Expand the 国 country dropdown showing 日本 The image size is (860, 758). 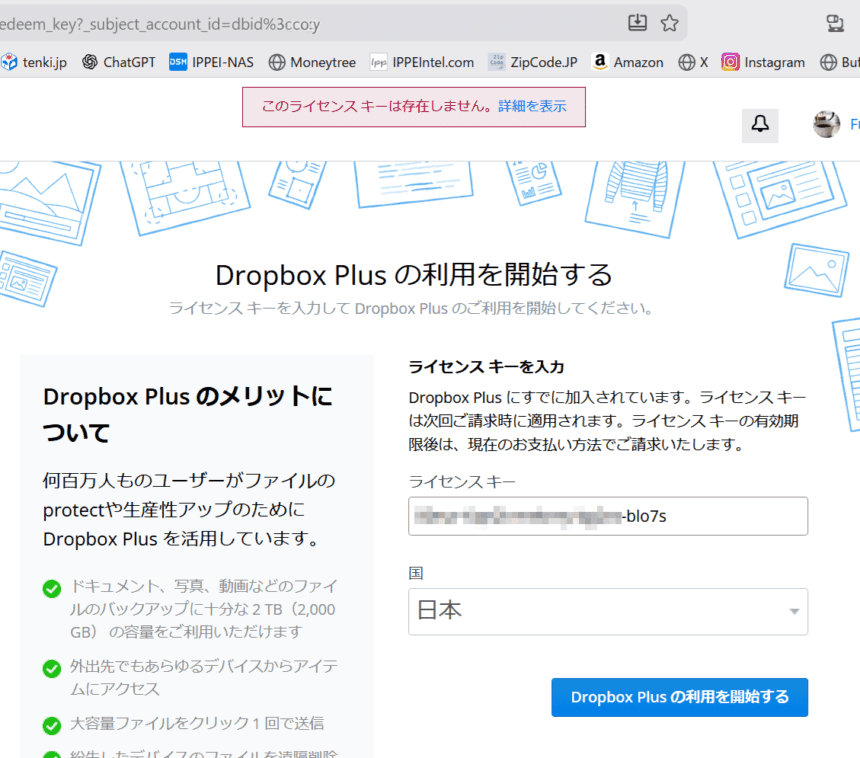596,611
